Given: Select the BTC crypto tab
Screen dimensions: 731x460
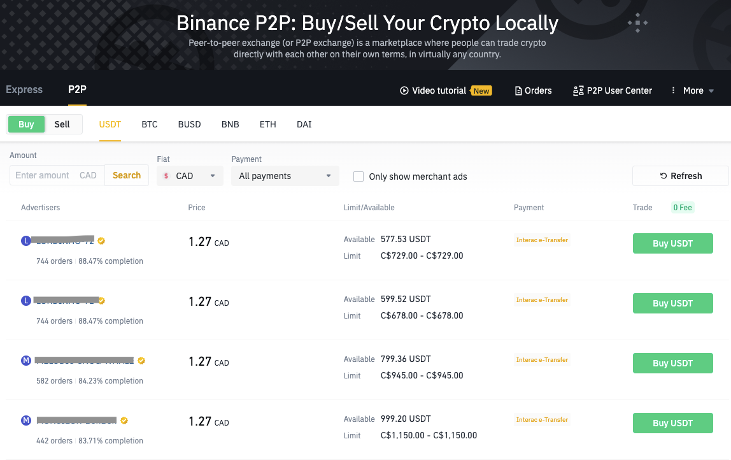Looking at the screenshot, I should click(x=149, y=124).
